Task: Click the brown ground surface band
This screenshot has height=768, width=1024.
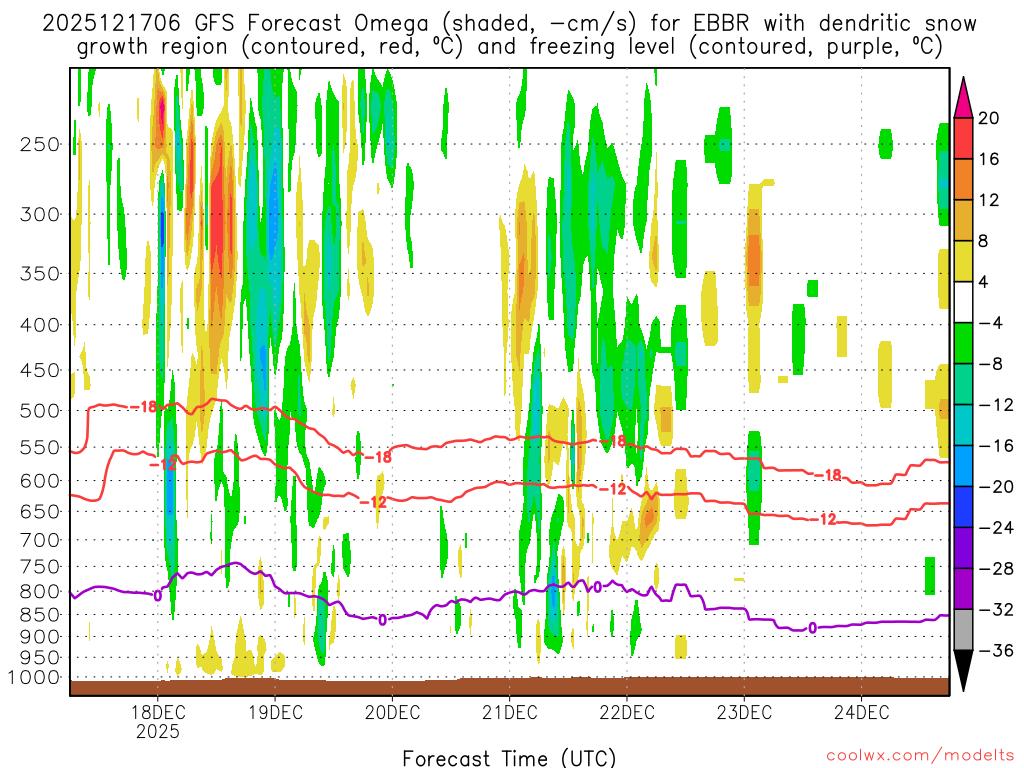Action: click(x=509, y=687)
